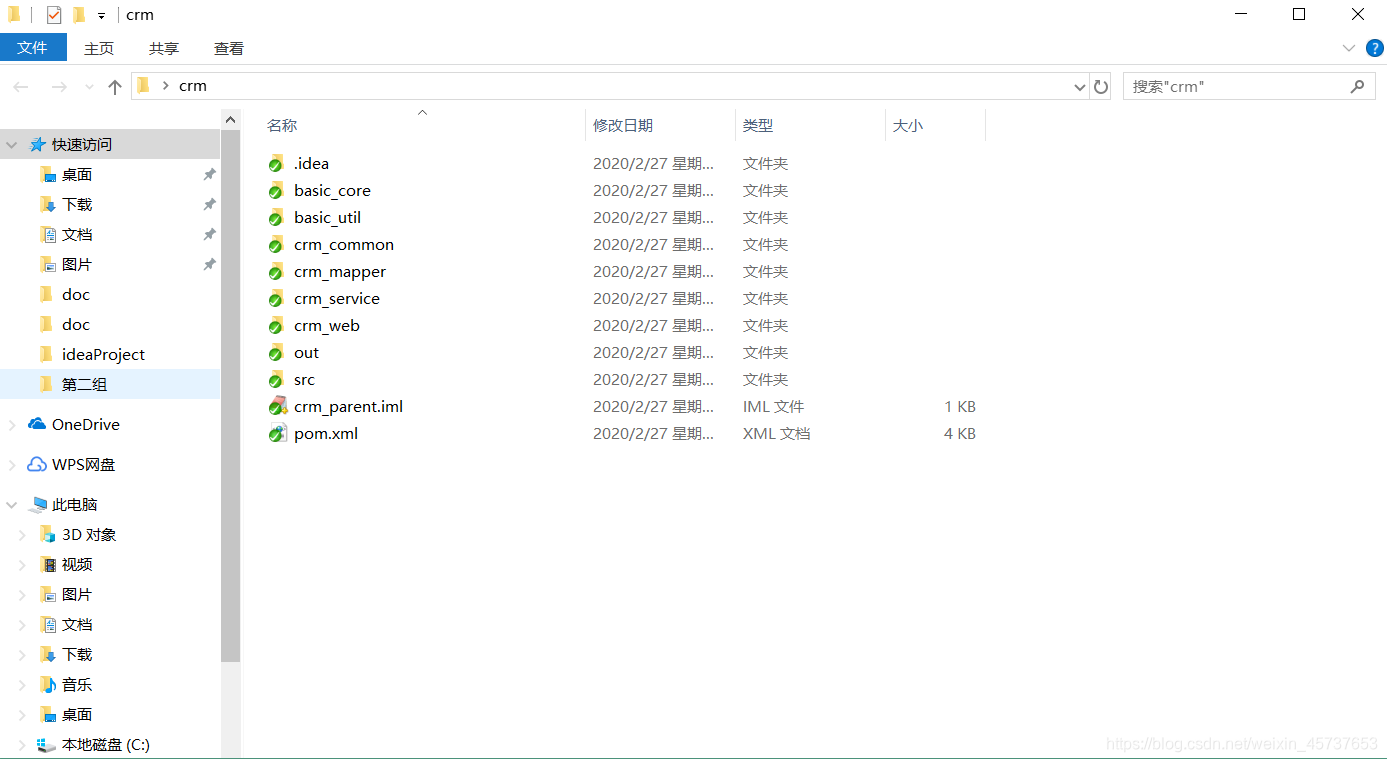Switch to the 主页 ribbon tab

tap(99, 48)
